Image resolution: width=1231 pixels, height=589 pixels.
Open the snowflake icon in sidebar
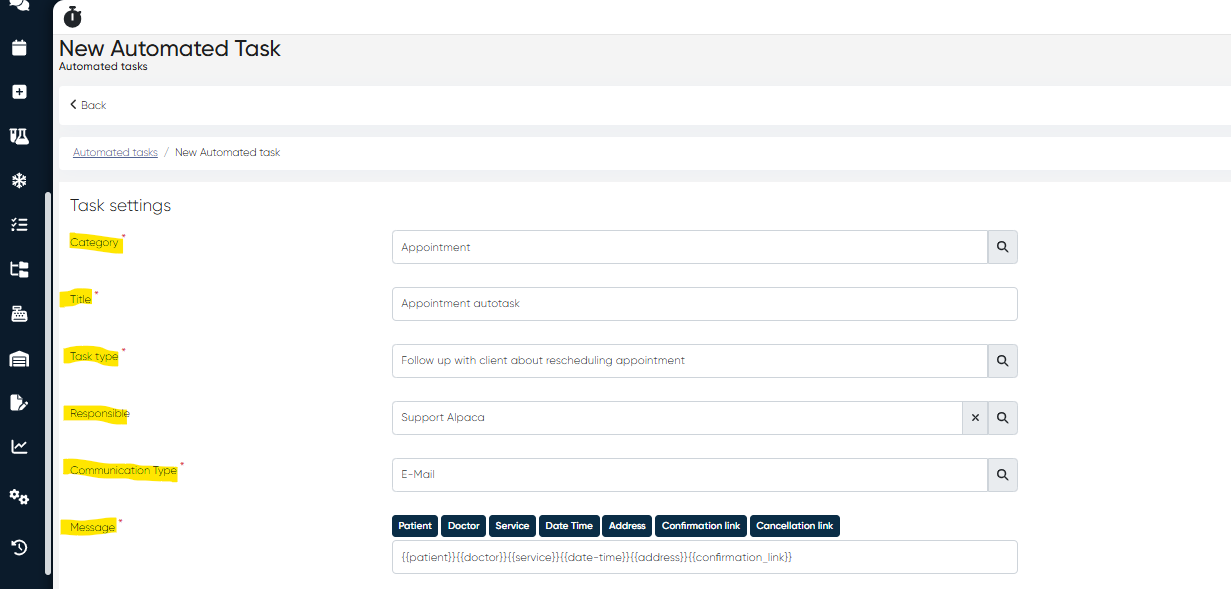(19, 181)
